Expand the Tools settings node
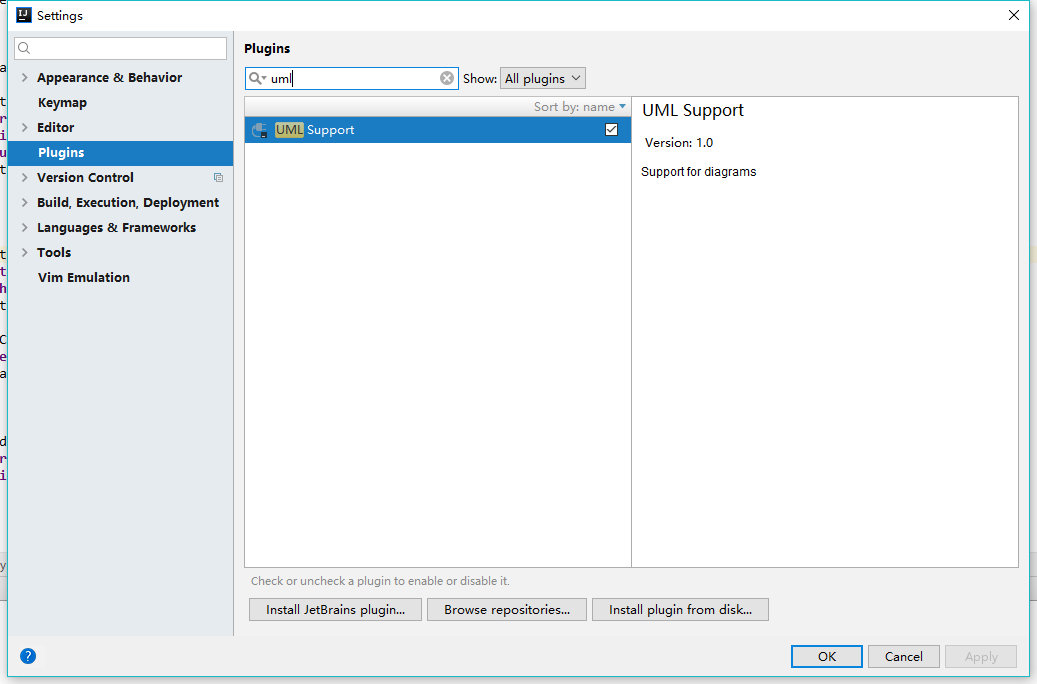Image resolution: width=1037 pixels, height=684 pixels. point(24,252)
